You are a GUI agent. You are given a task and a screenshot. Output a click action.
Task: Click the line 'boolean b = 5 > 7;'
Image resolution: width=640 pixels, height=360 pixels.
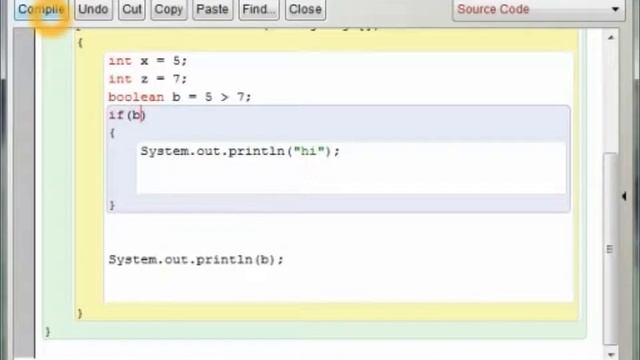(180, 97)
